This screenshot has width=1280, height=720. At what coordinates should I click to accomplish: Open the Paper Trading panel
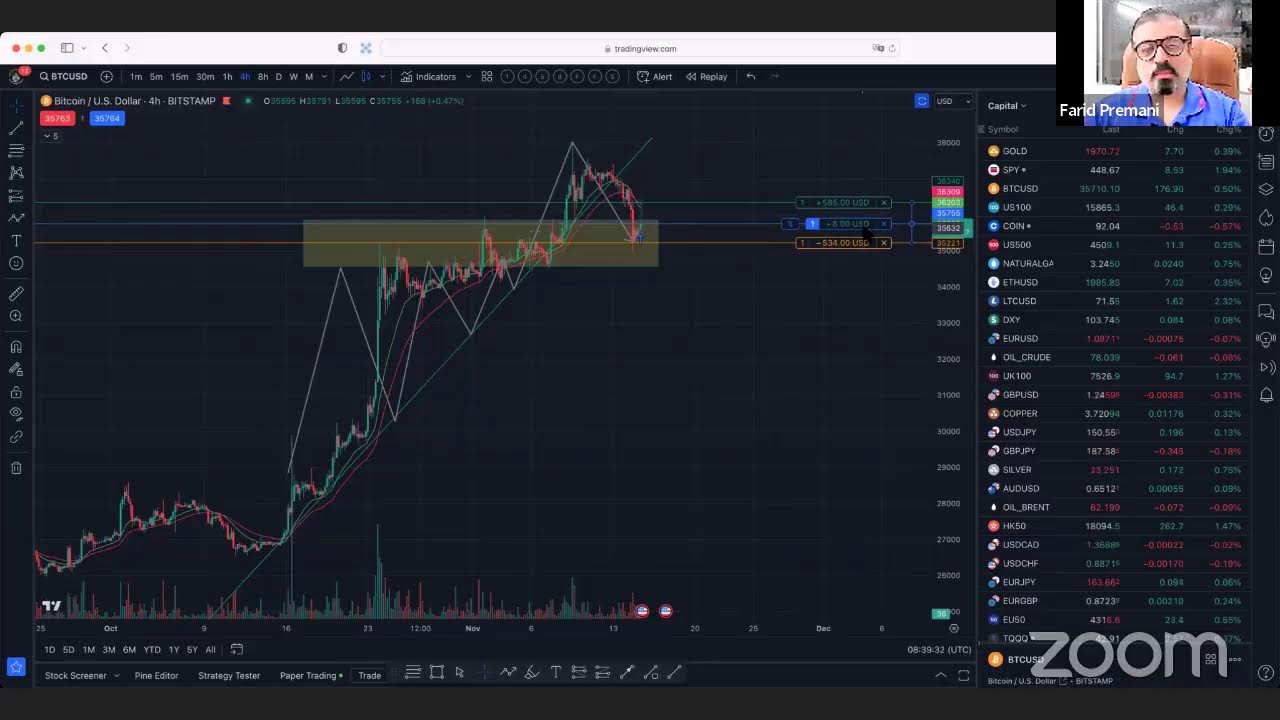pyautogui.click(x=311, y=676)
